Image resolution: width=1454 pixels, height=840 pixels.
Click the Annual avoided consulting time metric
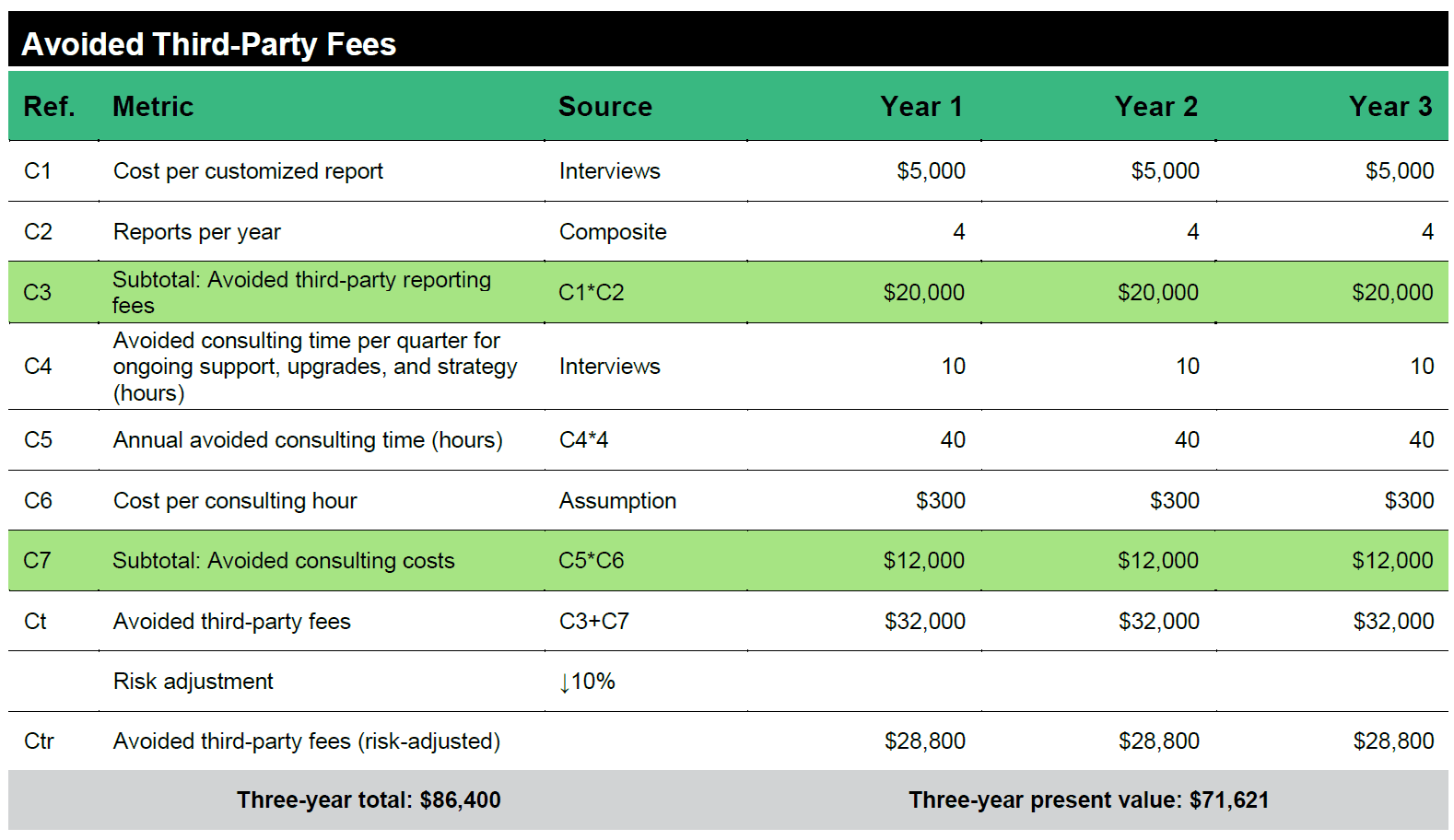pyautogui.click(x=307, y=440)
